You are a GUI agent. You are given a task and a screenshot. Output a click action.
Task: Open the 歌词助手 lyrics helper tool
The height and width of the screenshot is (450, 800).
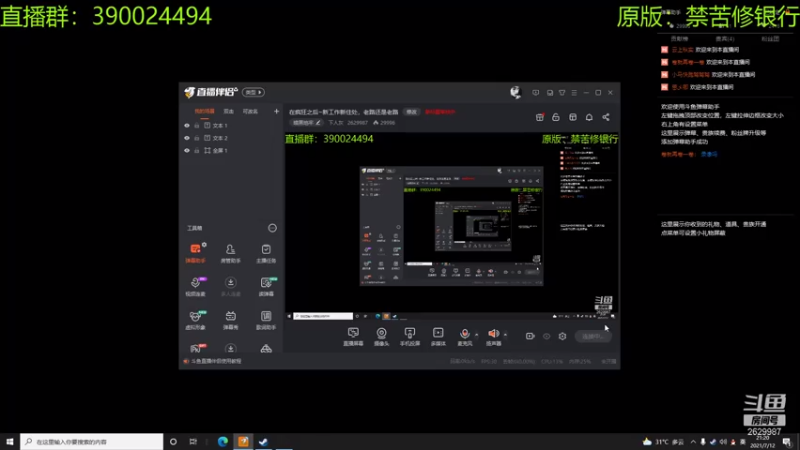(266, 320)
